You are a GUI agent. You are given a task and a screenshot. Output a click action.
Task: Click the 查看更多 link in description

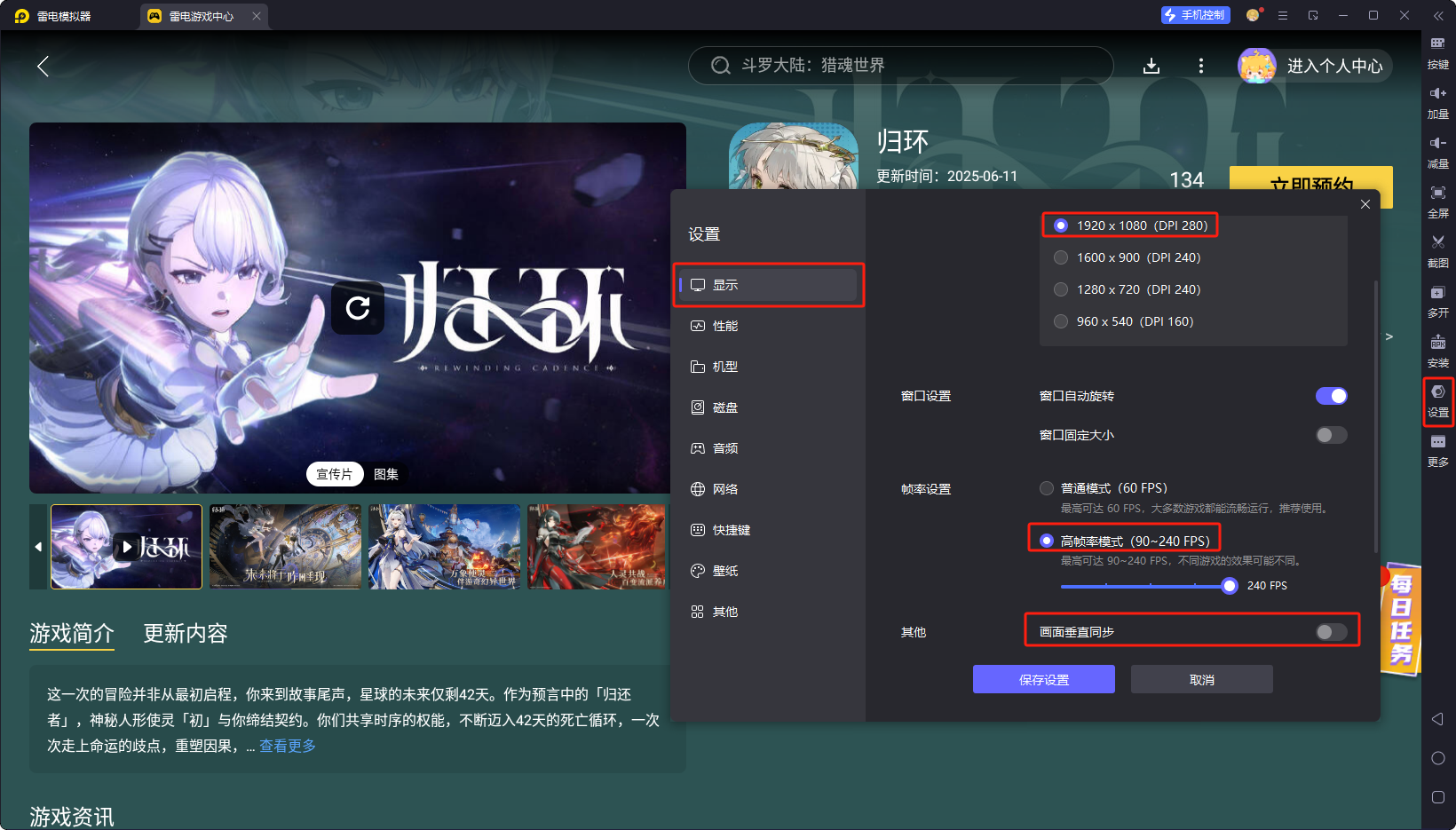coord(288,746)
